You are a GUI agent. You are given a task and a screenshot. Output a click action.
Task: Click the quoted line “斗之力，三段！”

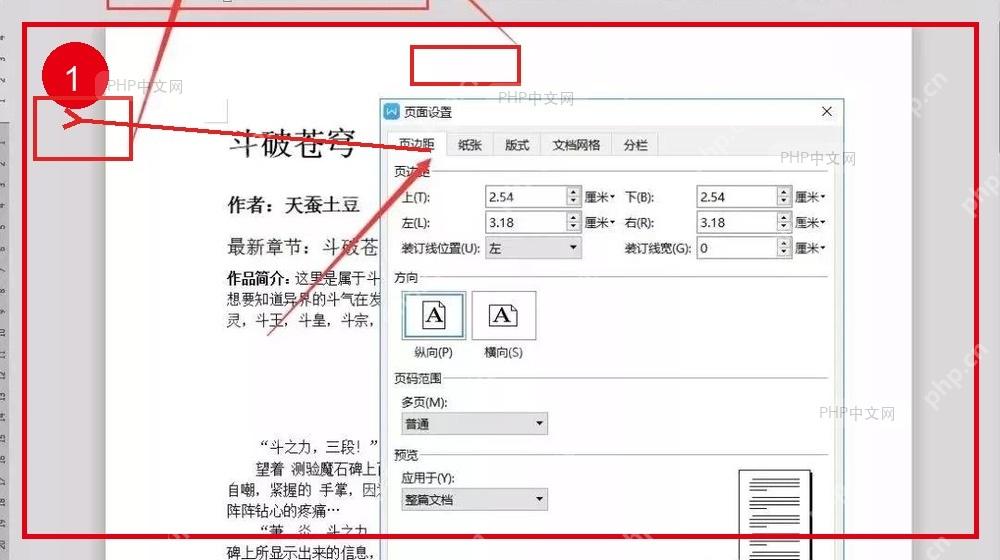(x=318, y=446)
